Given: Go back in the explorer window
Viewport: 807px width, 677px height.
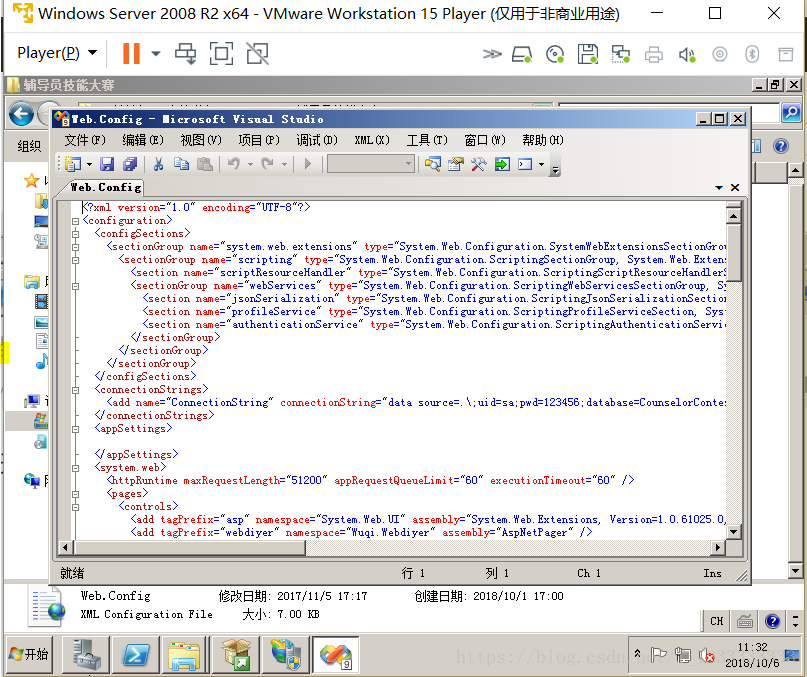Looking at the screenshot, I should [x=22, y=114].
